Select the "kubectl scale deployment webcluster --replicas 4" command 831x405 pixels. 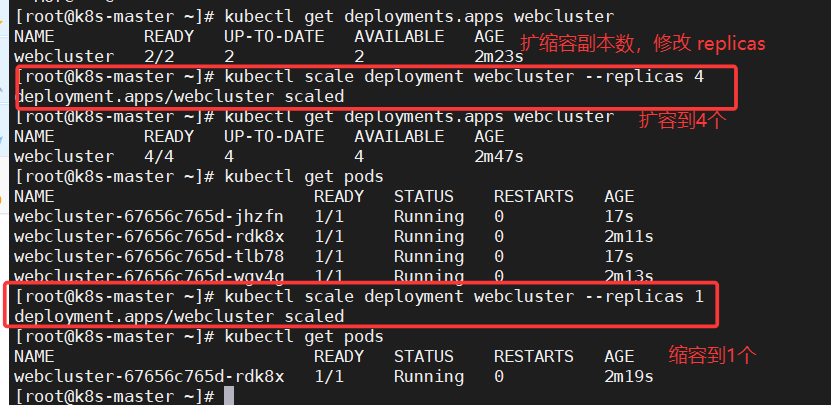click(464, 76)
